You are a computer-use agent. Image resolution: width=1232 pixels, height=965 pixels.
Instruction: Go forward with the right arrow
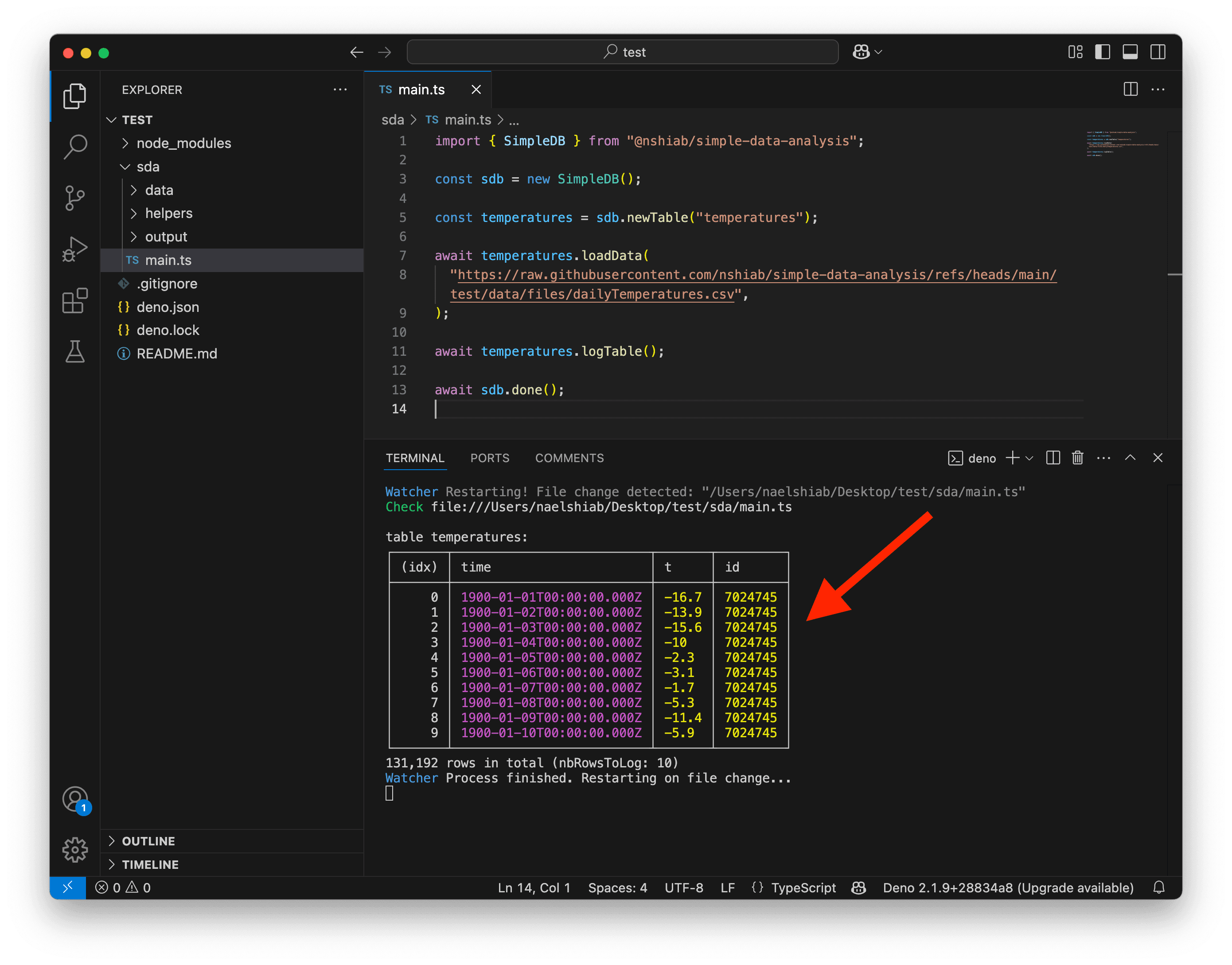click(x=385, y=52)
